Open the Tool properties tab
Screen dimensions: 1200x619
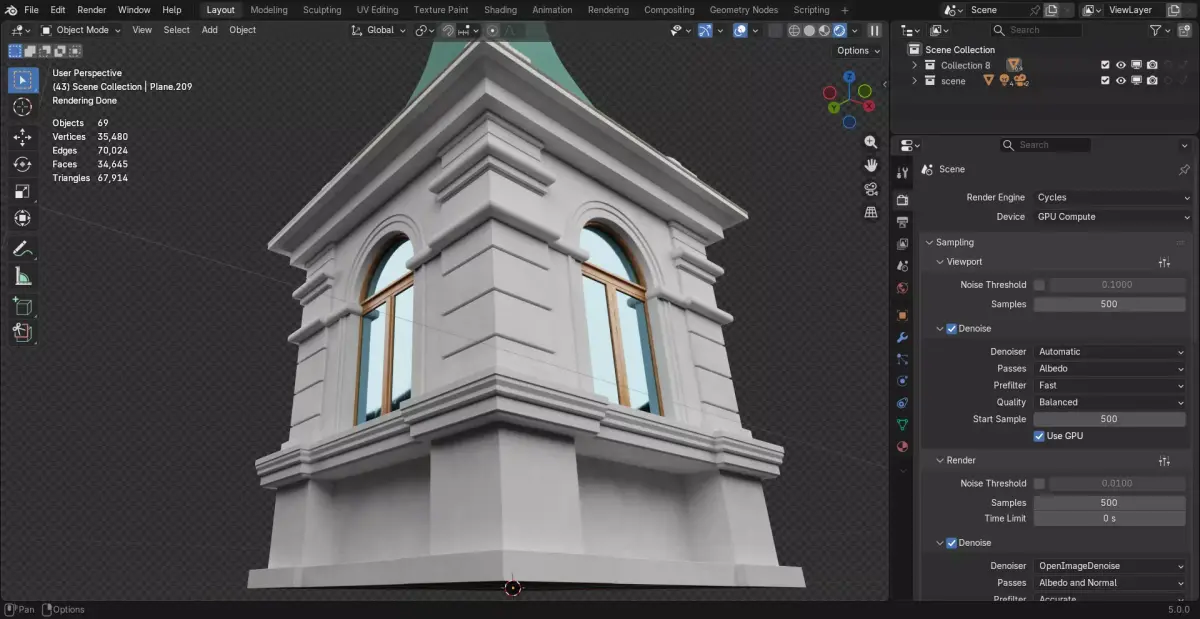902,173
